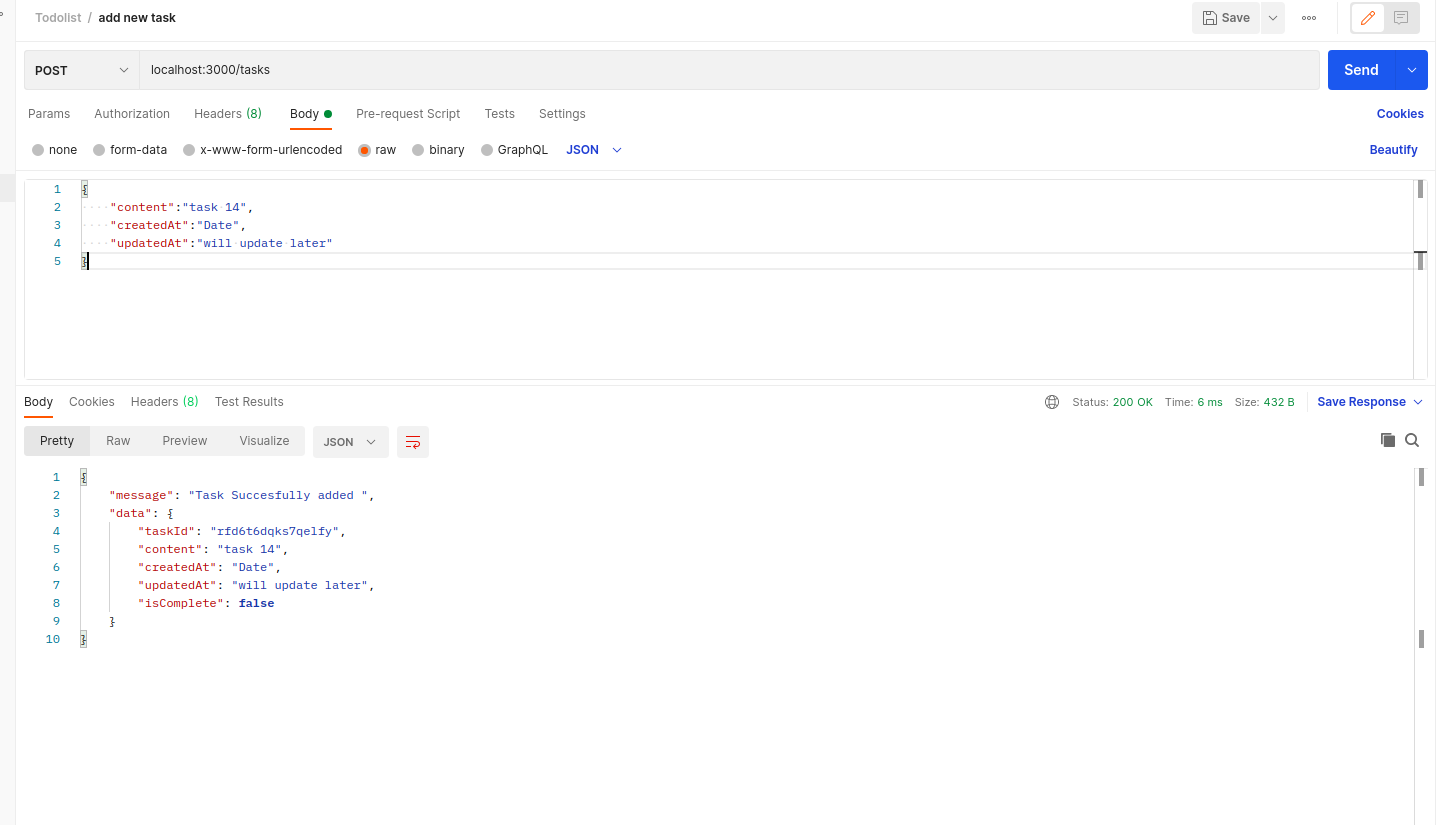
Task: Select the binary body type
Action: click(x=438, y=150)
